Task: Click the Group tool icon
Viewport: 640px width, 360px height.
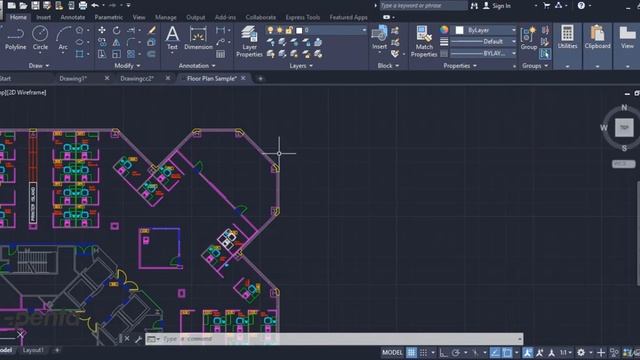Action: [x=529, y=38]
